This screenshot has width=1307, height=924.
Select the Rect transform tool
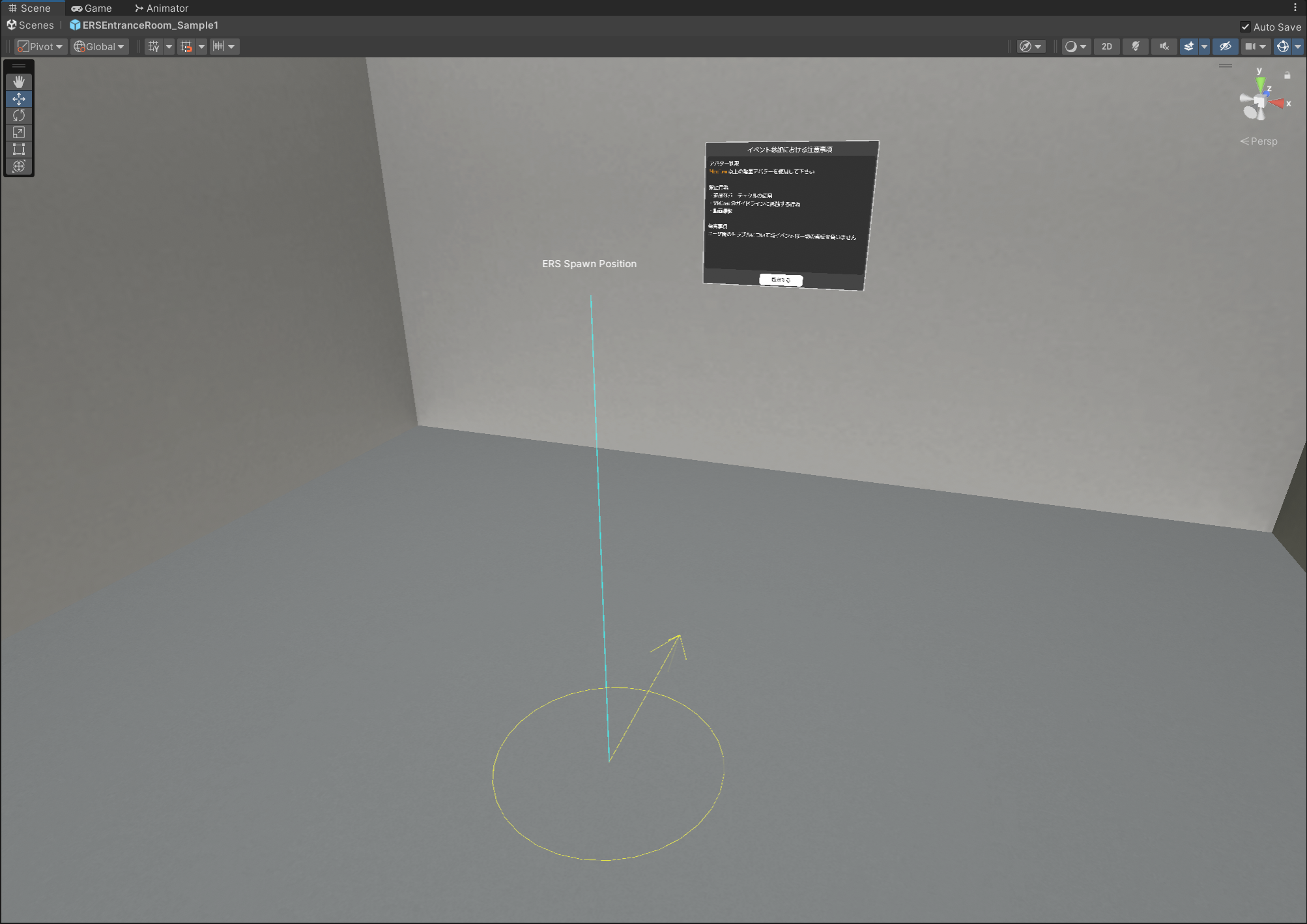click(19, 149)
